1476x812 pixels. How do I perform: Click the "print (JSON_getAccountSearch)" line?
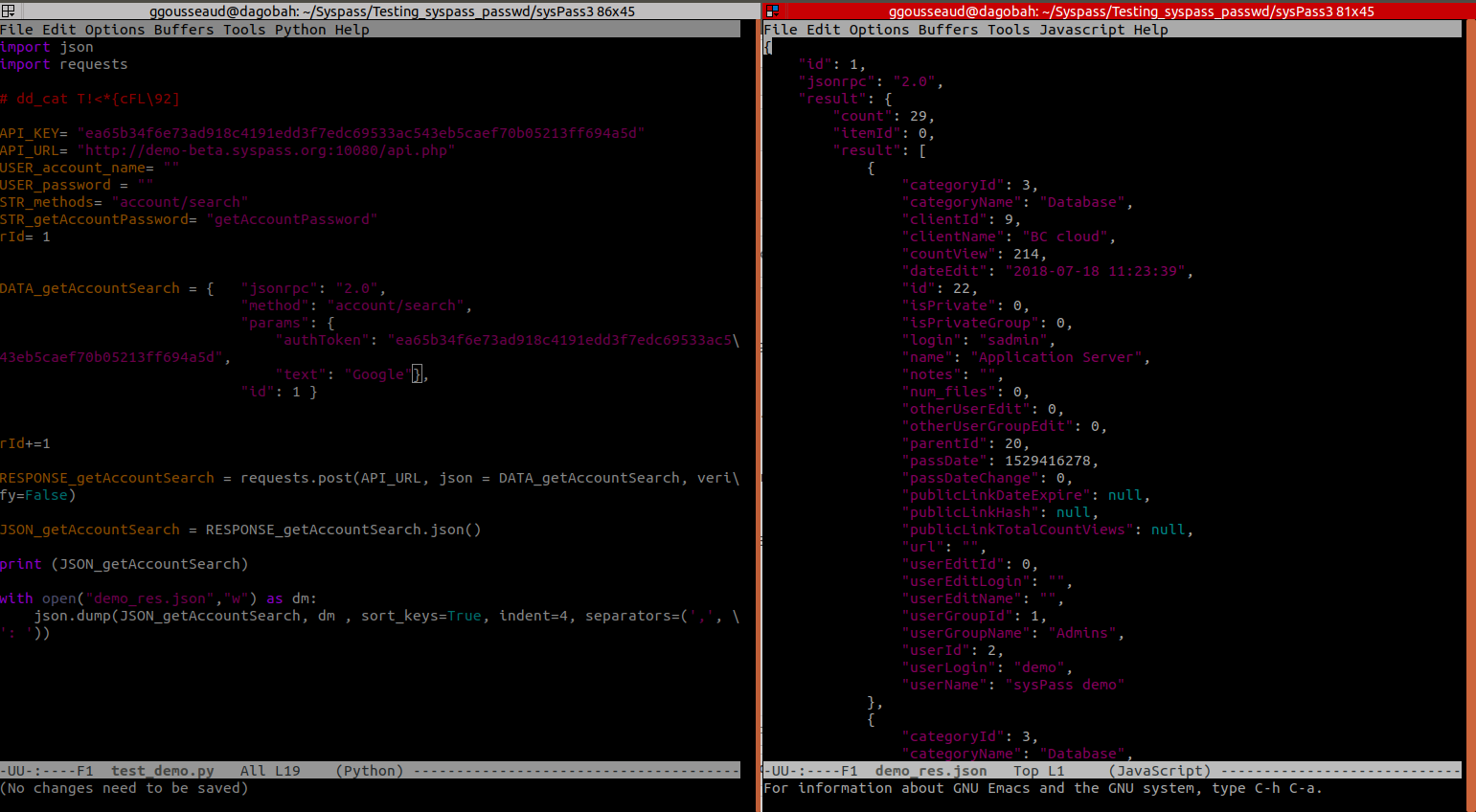tap(125, 564)
